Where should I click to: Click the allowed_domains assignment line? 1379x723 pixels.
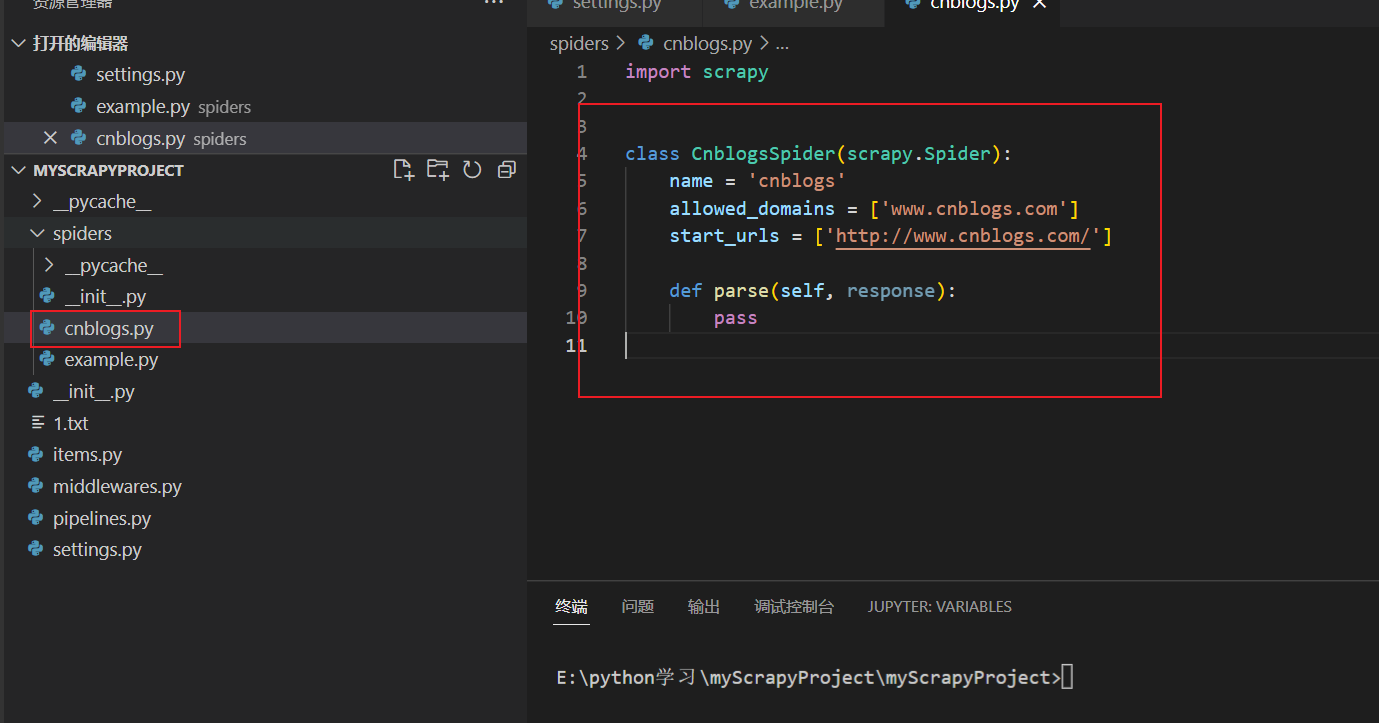874,208
